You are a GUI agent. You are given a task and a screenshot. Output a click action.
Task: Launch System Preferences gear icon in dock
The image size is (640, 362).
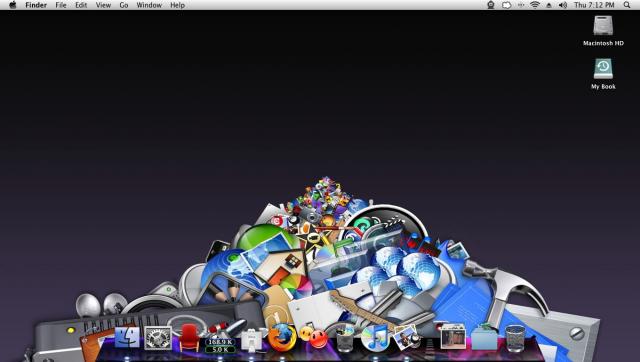tap(158, 338)
